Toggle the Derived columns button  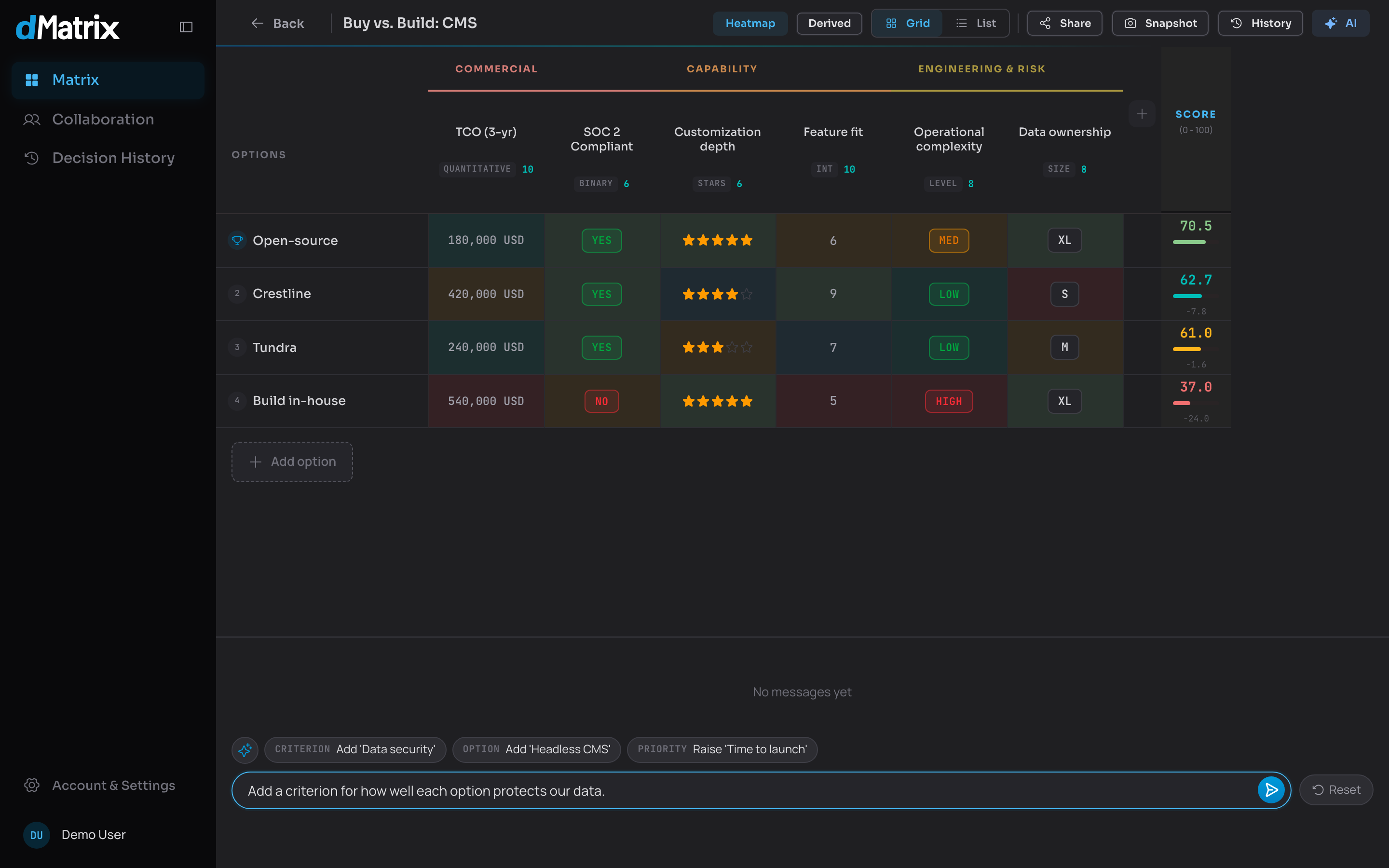[x=830, y=23]
